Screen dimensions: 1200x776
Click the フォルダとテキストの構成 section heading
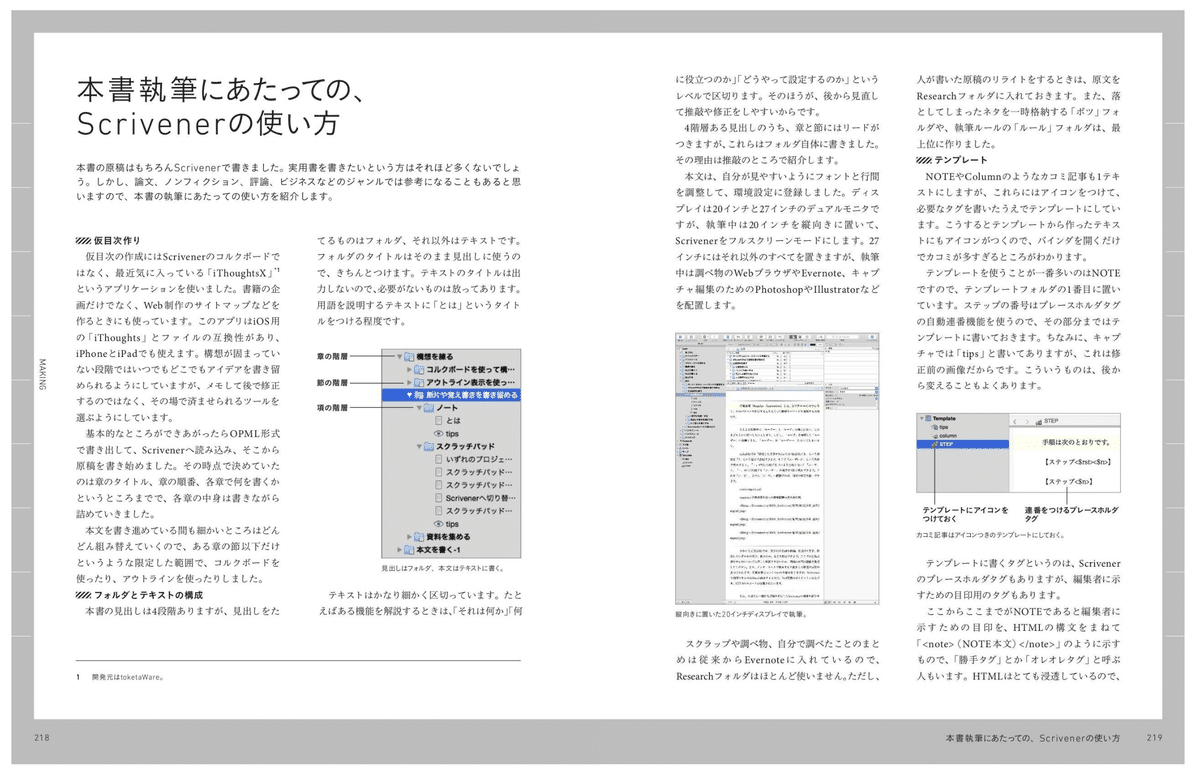pos(139,596)
